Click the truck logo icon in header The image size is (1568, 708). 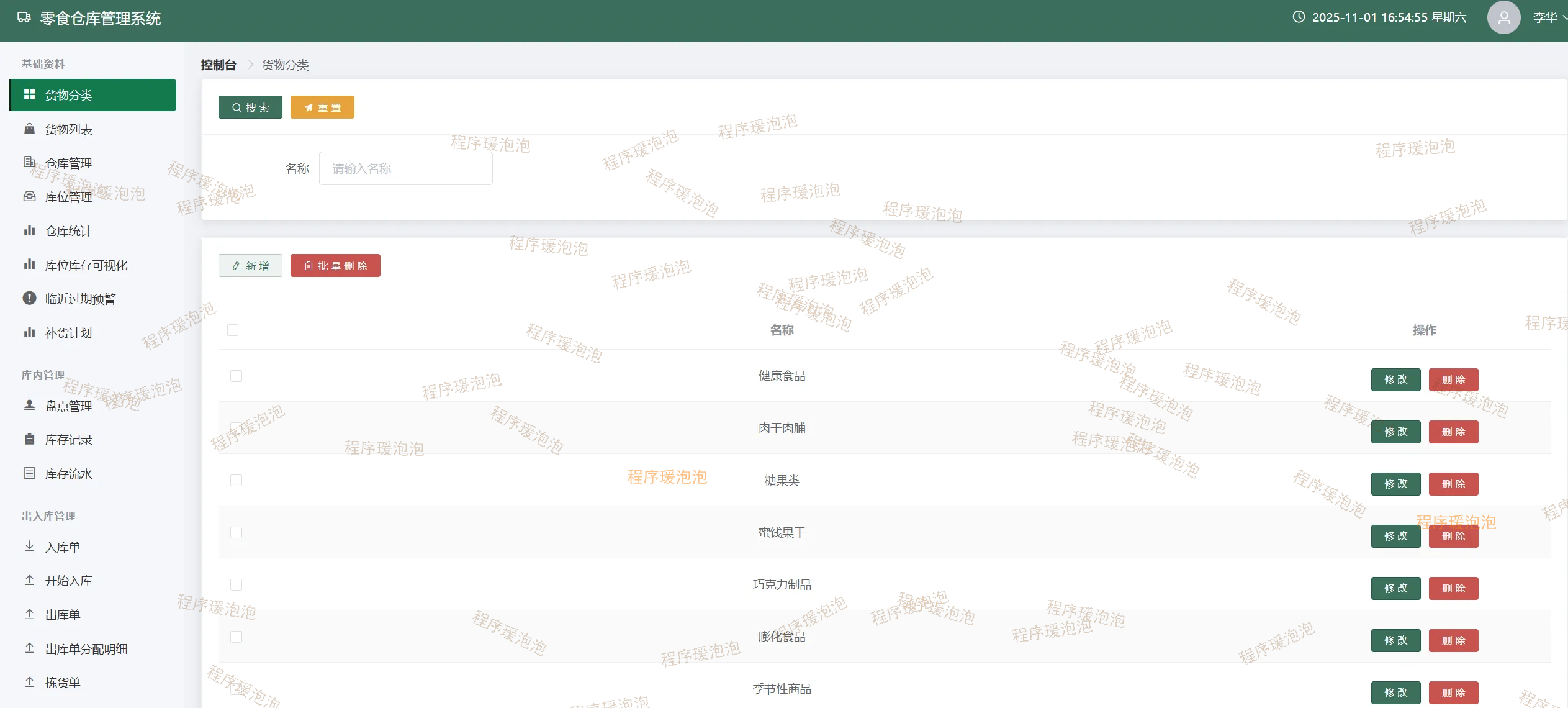click(24, 17)
